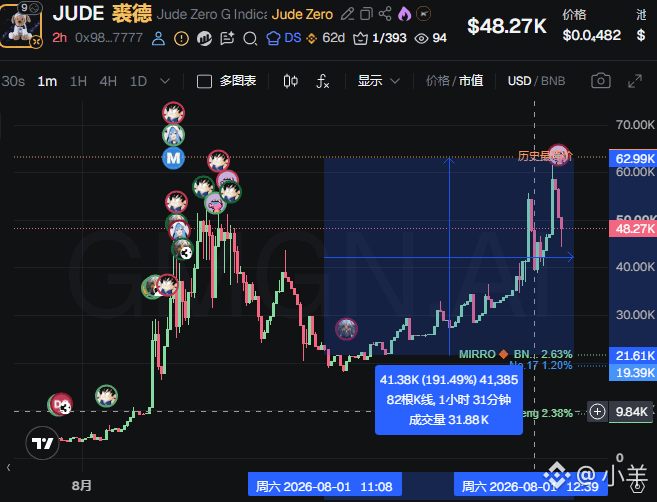Select the 1m timeframe
657x502 pixels.
click(47, 81)
